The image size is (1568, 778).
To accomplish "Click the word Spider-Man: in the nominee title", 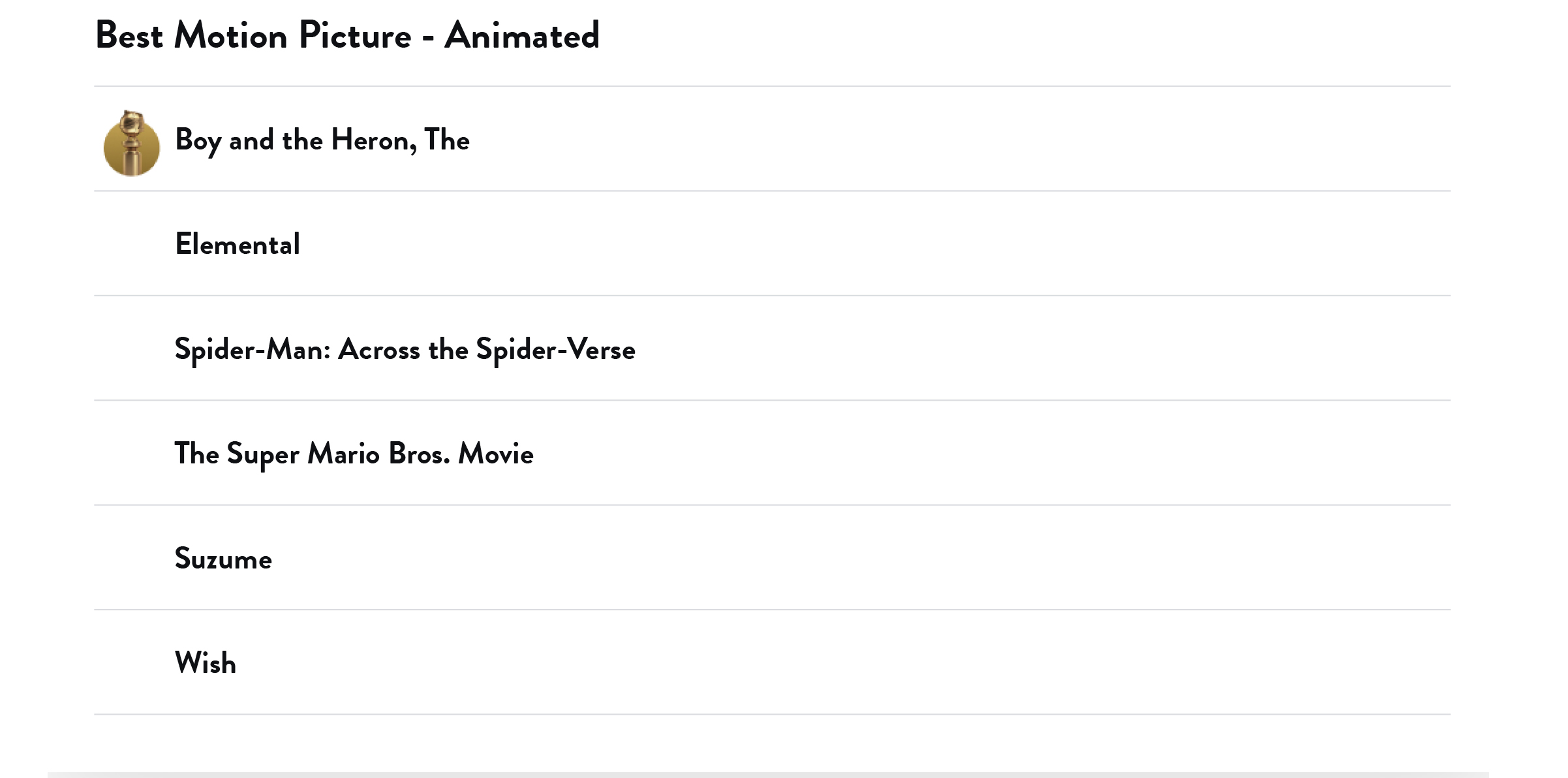I will (253, 349).
